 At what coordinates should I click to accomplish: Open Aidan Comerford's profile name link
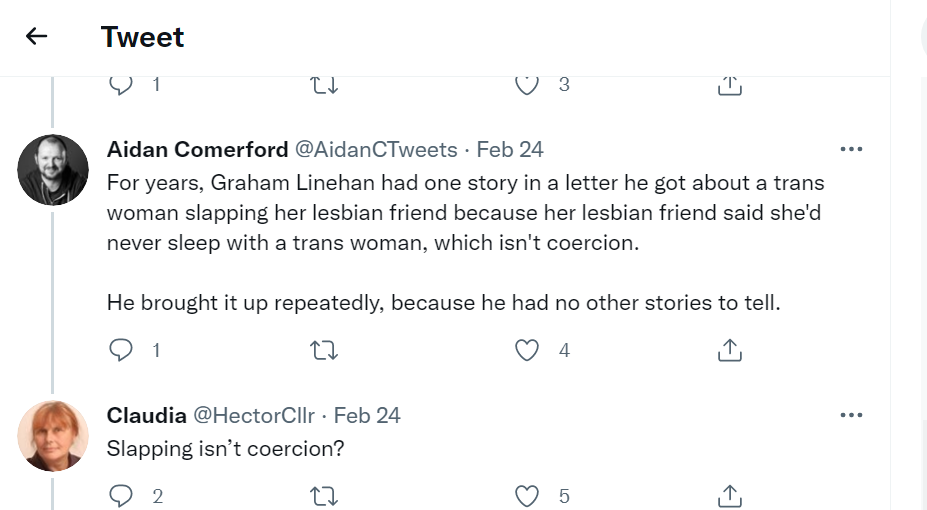click(x=196, y=149)
